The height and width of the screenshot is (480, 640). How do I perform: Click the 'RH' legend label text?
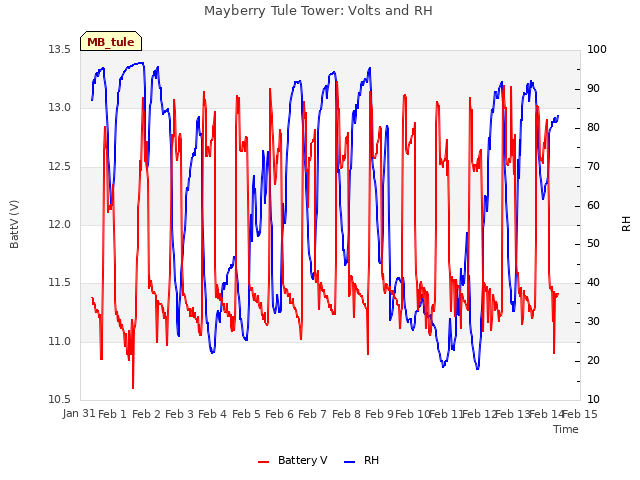(x=371, y=460)
